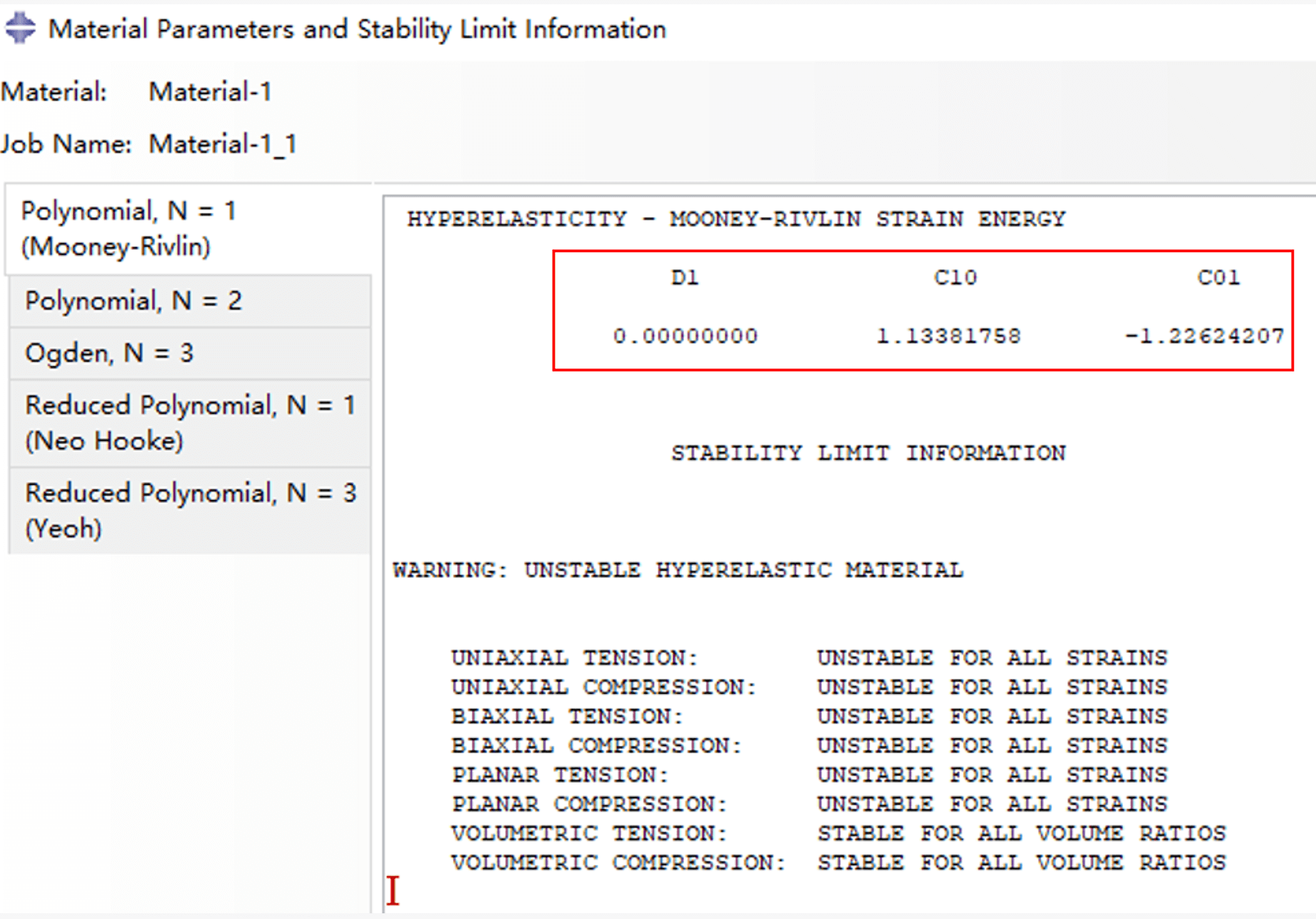Switch to the Polynomial, N = 2 tab
1316x919 pixels.
(134, 301)
